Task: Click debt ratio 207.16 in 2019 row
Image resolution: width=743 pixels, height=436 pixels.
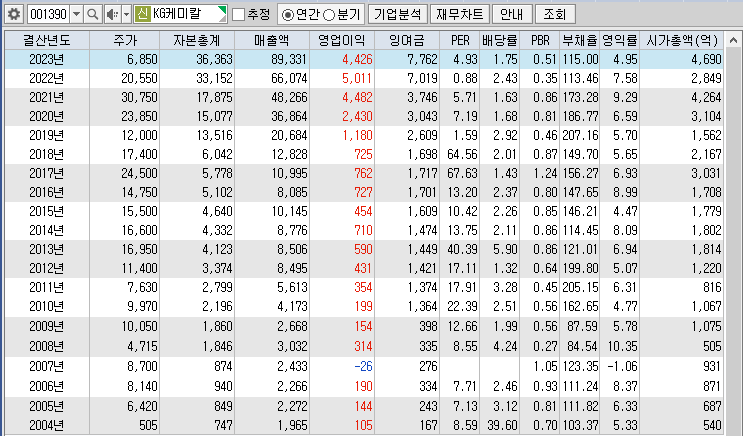Action: (x=580, y=135)
